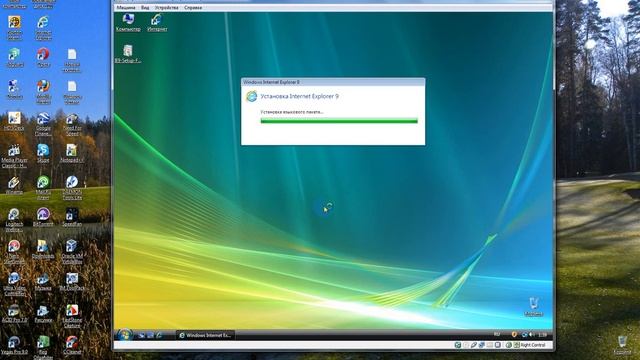Open Winamp on the host desktop
The width and height of the screenshot is (640, 360).
pyautogui.click(x=13, y=184)
